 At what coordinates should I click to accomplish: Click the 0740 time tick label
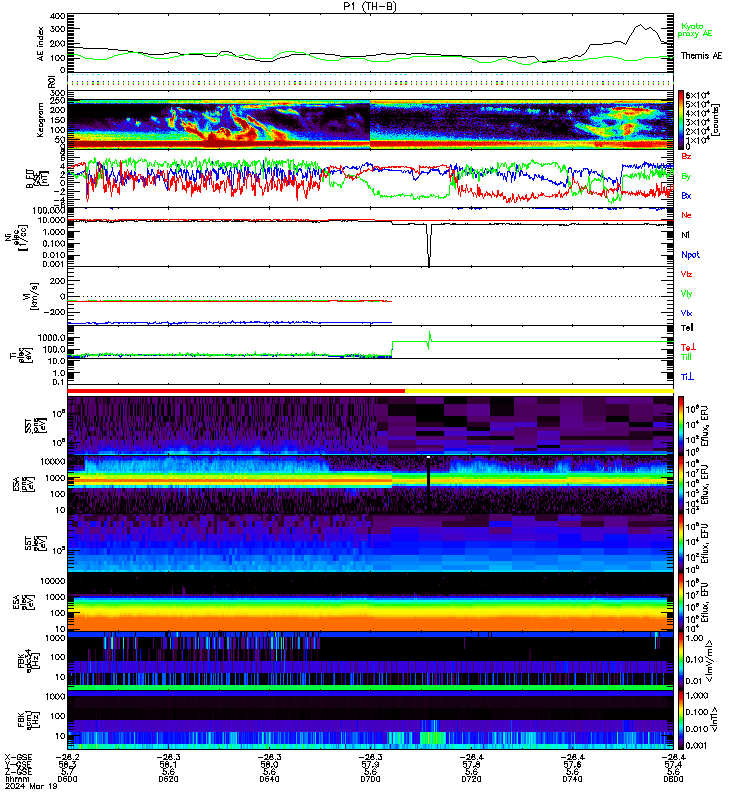point(572,779)
